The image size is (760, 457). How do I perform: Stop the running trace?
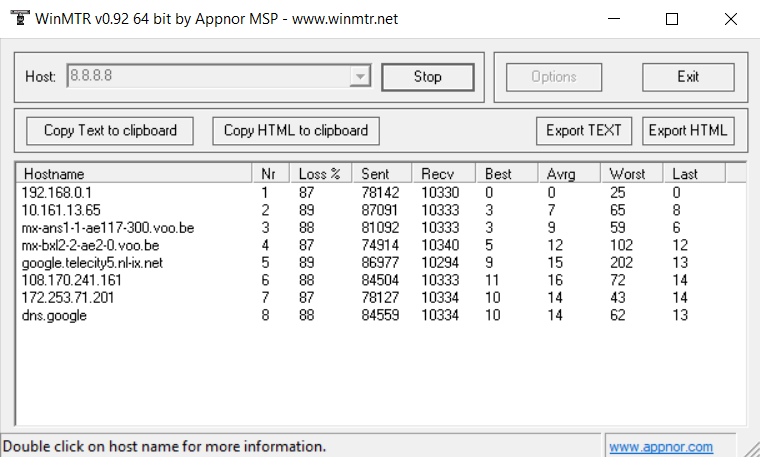(428, 77)
